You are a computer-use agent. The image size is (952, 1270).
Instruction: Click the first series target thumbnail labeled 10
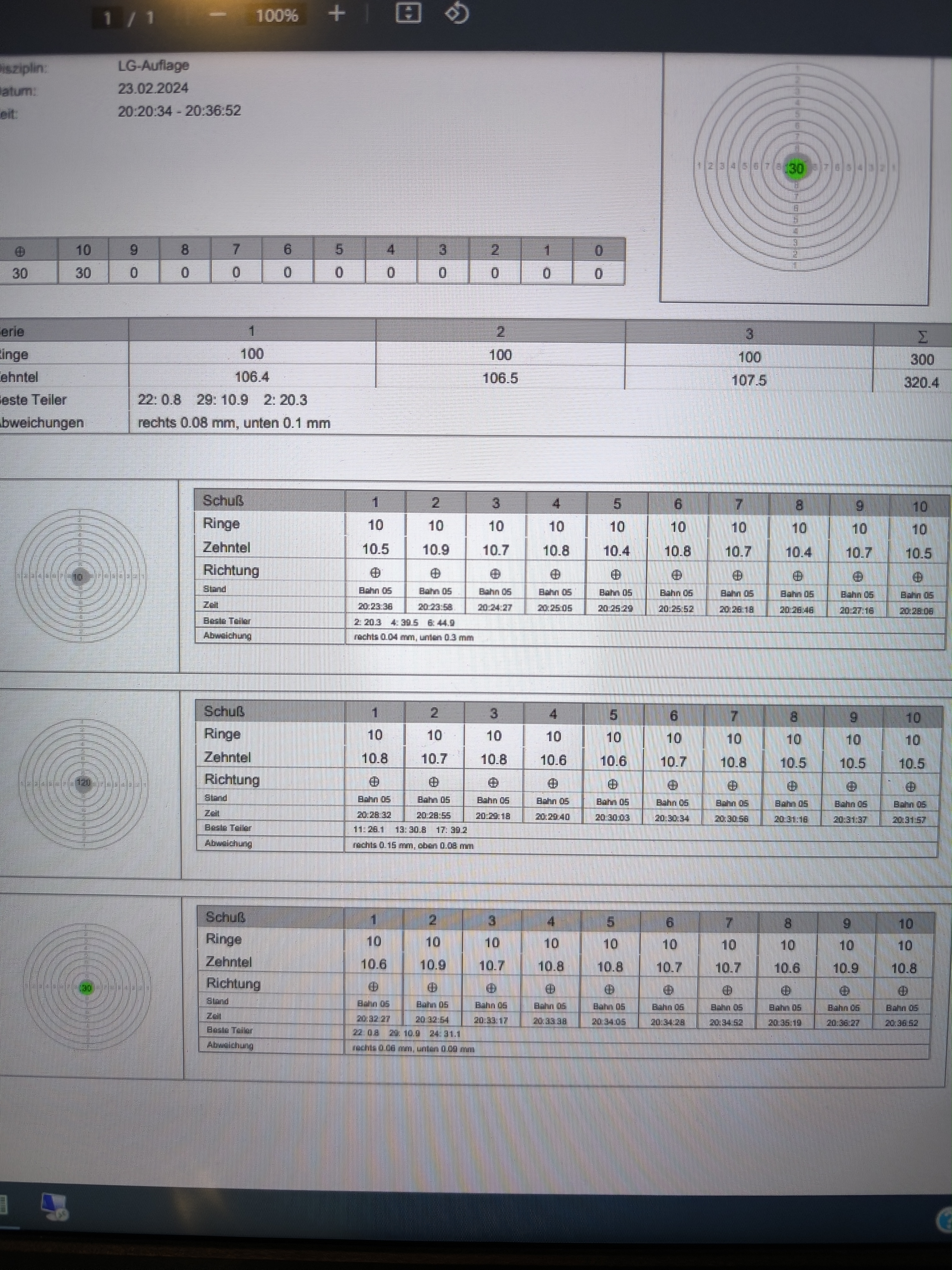coord(80,576)
